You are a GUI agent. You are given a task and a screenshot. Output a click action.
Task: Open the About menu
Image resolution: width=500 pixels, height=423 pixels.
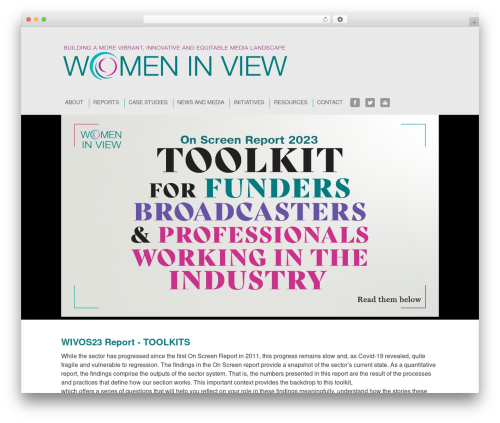(x=74, y=102)
